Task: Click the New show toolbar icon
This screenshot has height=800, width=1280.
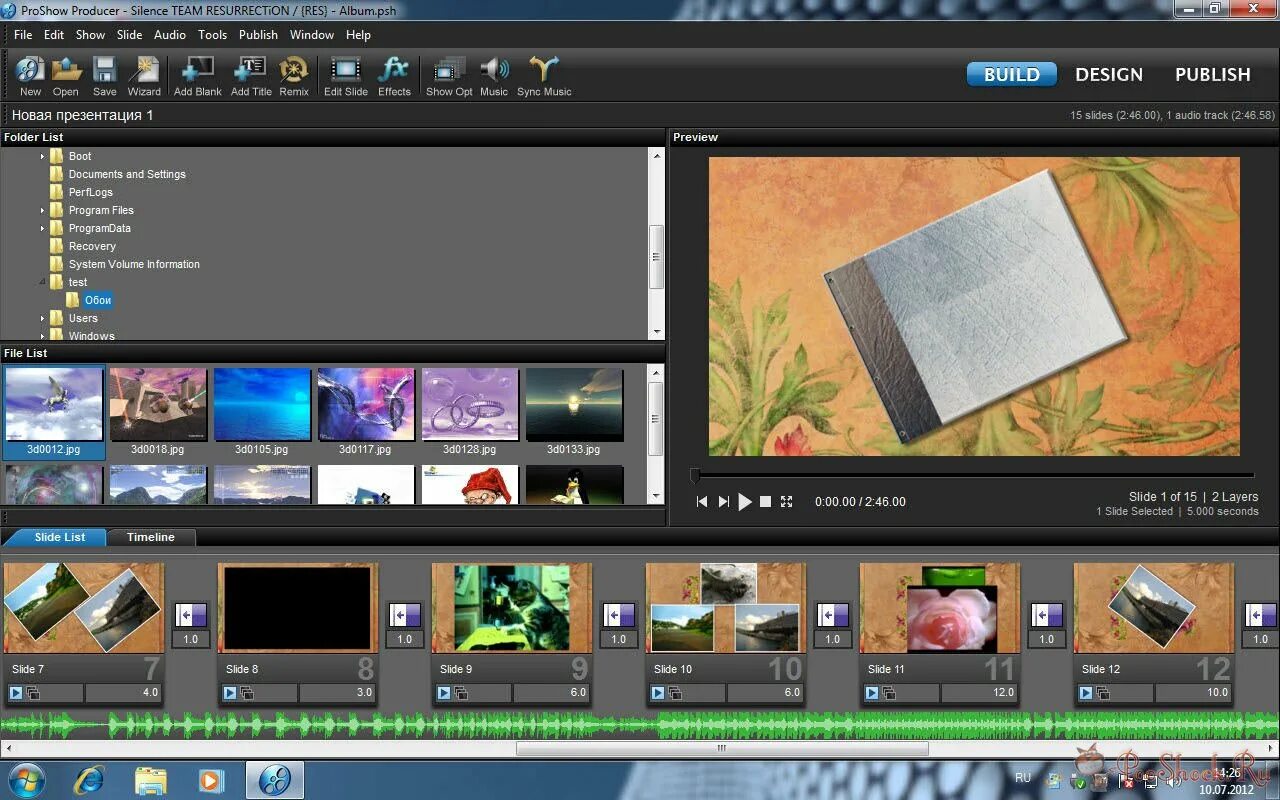Action: click(30, 76)
